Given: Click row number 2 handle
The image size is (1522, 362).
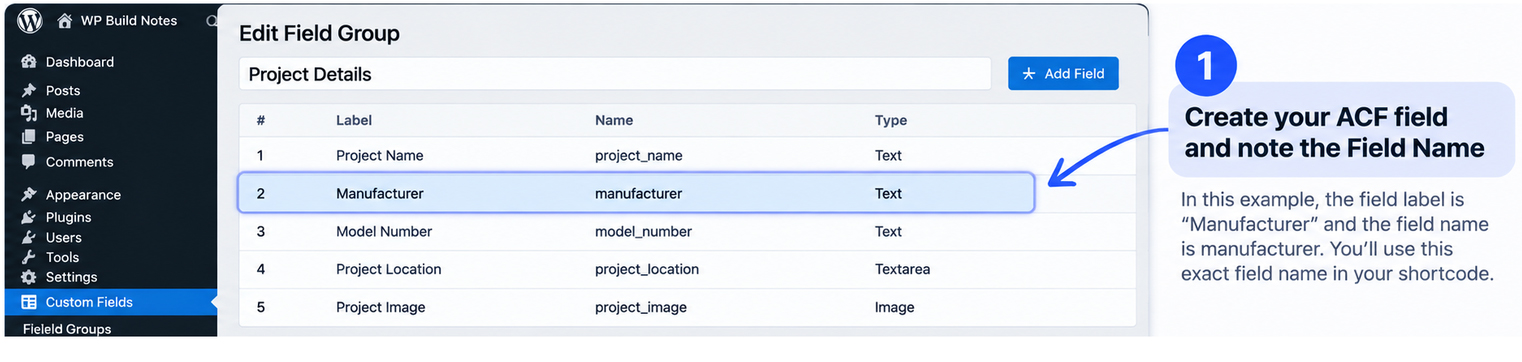Looking at the screenshot, I should point(261,193).
